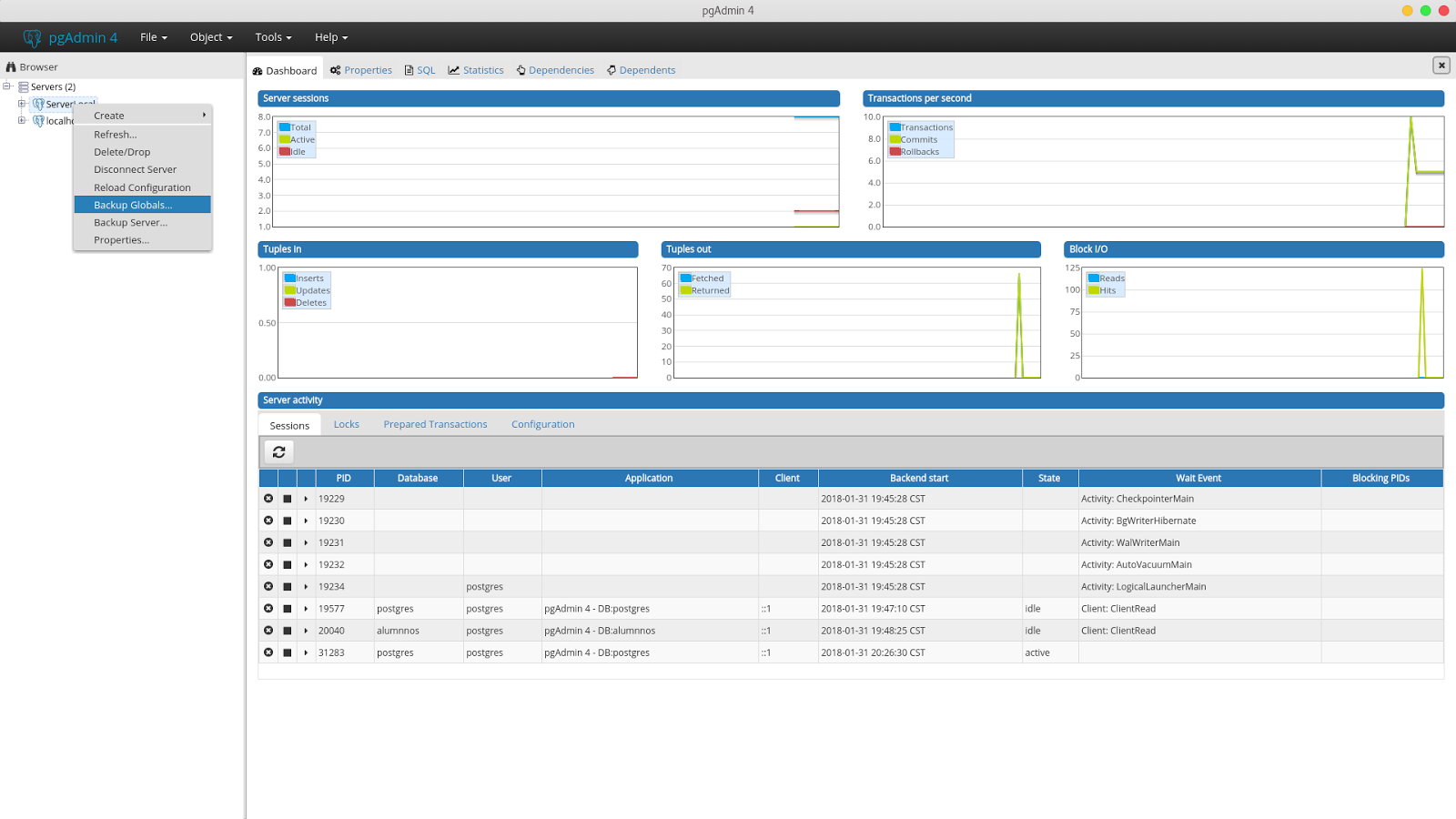Expand session details for PID 19231
Image resolution: width=1456 pixels, height=819 pixels.
(x=306, y=543)
